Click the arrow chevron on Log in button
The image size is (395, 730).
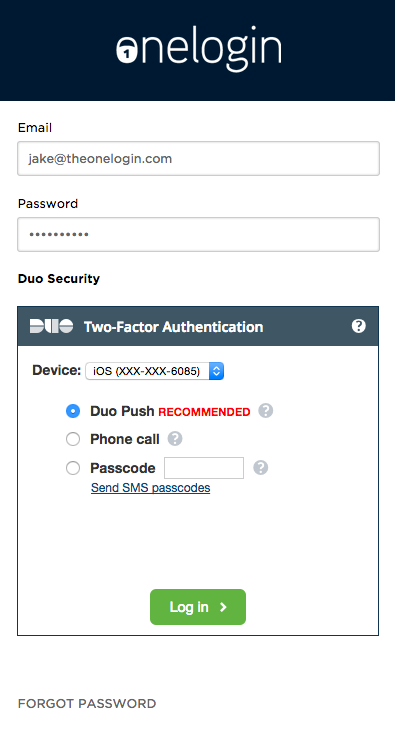coord(223,607)
